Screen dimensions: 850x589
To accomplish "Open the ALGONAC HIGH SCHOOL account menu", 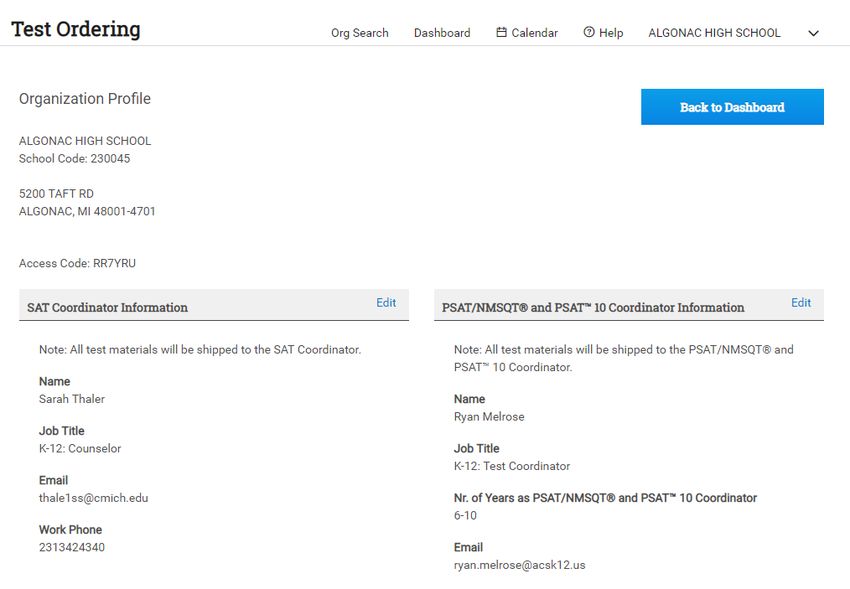I will point(714,33).
